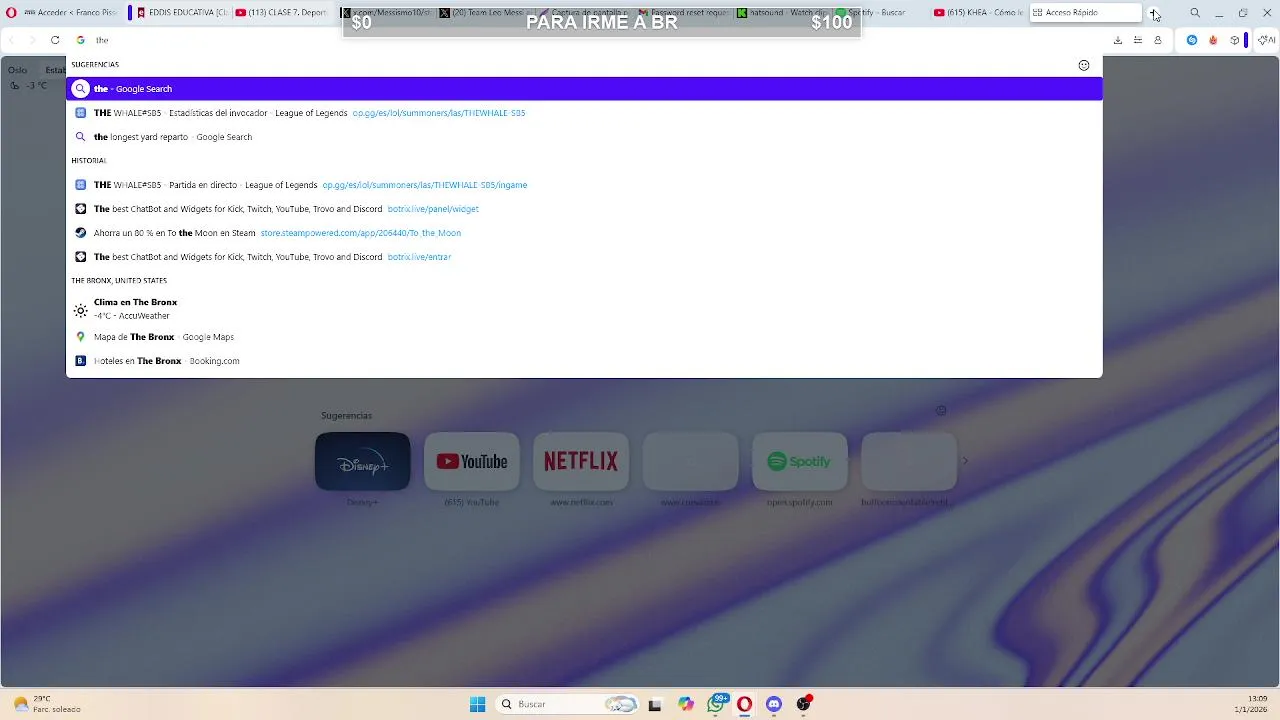Switch to the 'Acceder < Franco Pisso' tab
This screenshot has width=1280, height=720.
pos(69,13)
